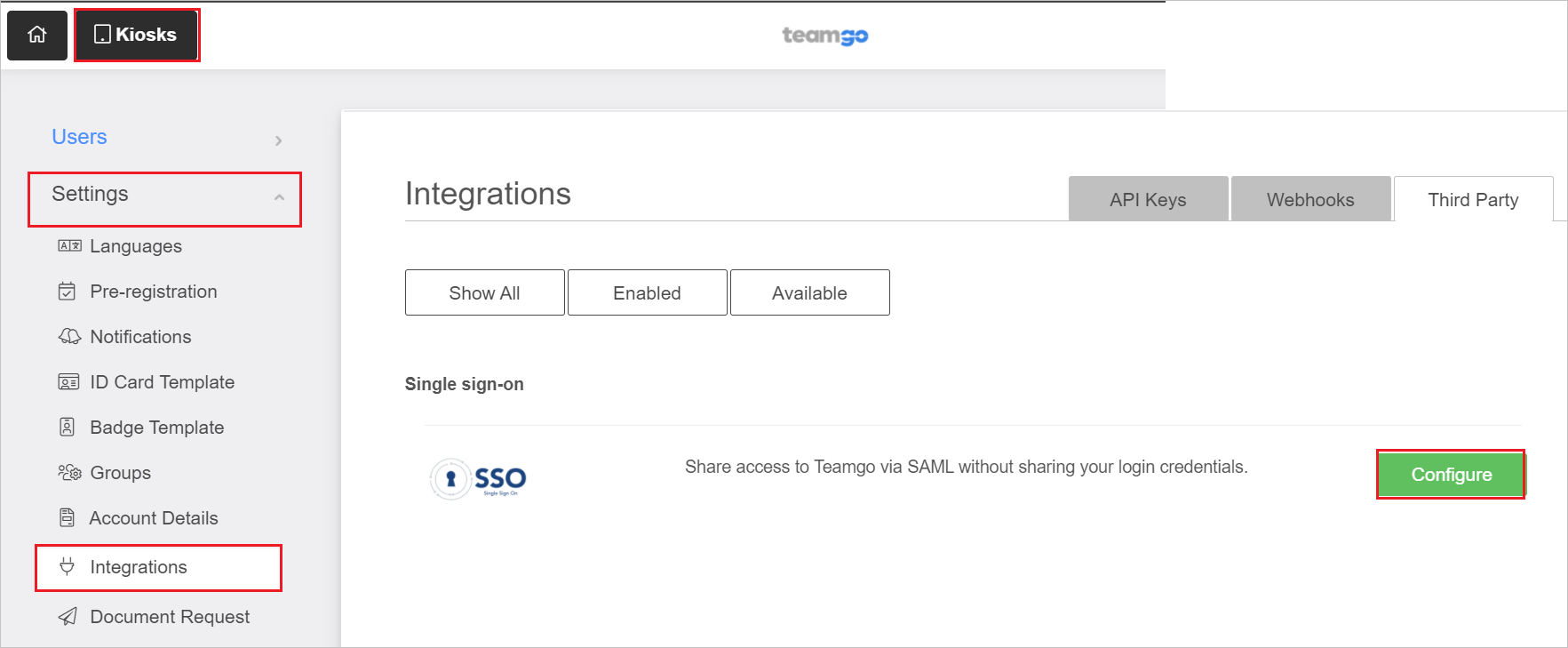Click the tablet icon in Kiosks button
1568x648 pixels.
(x=102, y=35)
